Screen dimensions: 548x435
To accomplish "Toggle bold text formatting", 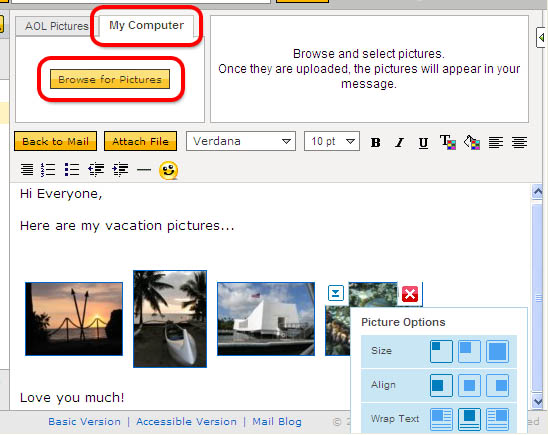I will coord(376,142).
